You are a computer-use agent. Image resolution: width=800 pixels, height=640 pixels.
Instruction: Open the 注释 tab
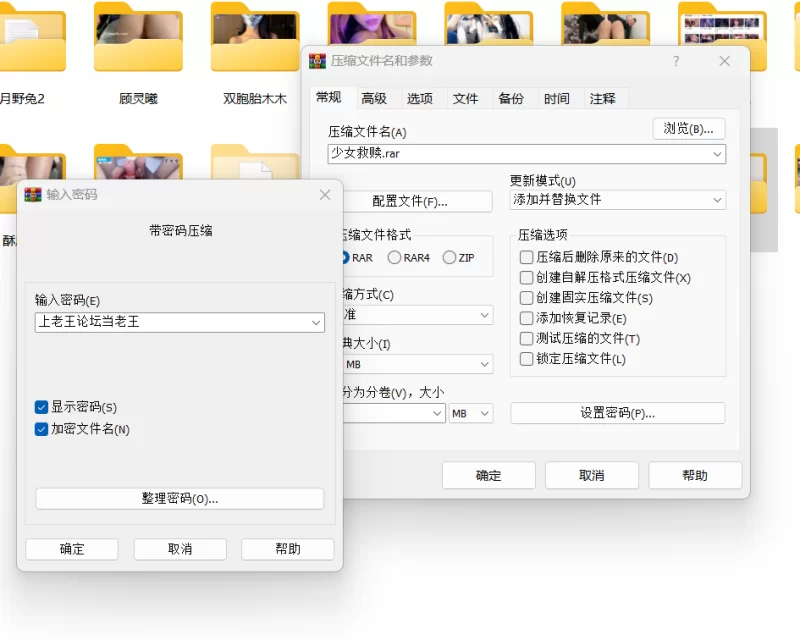click(x=603, y=99)
